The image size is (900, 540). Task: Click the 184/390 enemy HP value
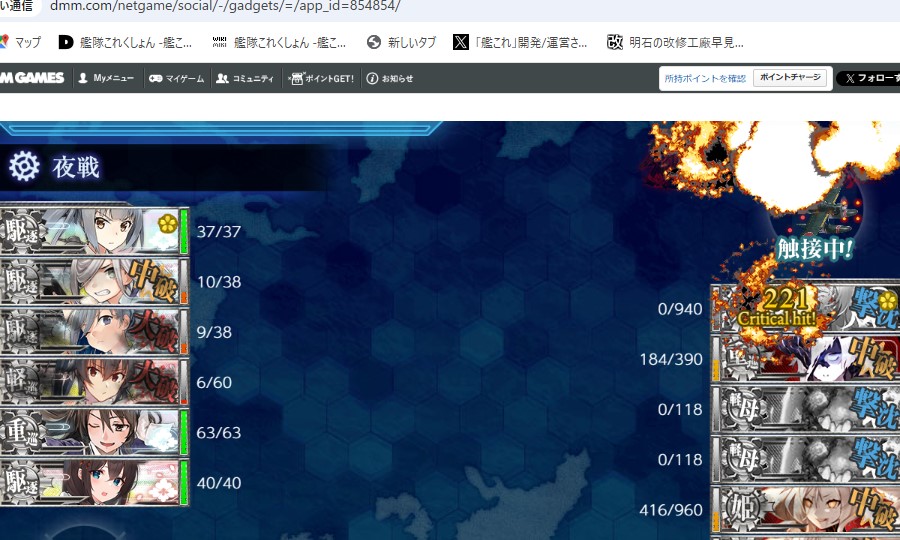tap(671, 359)
